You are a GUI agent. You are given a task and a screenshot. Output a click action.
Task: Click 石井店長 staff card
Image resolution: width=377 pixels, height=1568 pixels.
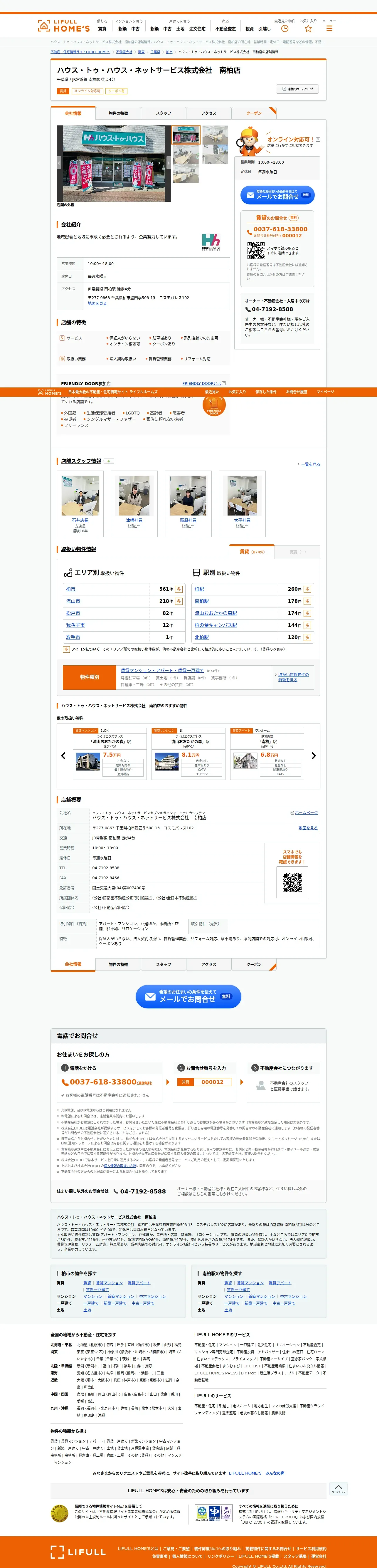tap(80, 503)
